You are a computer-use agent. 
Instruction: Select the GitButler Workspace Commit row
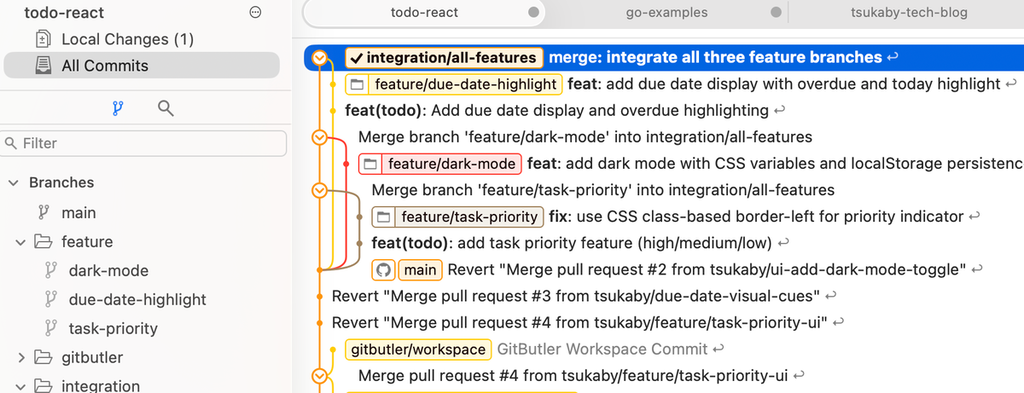pyautogui.click(x=602, y=349)
